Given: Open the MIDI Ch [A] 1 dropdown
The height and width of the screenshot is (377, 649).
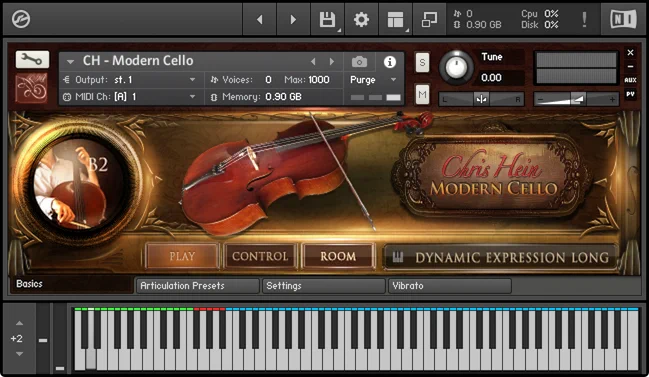Looking at the screenshot, I should point(131,97).
